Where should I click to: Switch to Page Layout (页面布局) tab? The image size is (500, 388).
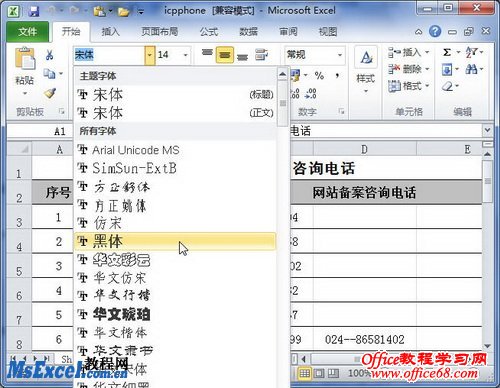point(160,32)
